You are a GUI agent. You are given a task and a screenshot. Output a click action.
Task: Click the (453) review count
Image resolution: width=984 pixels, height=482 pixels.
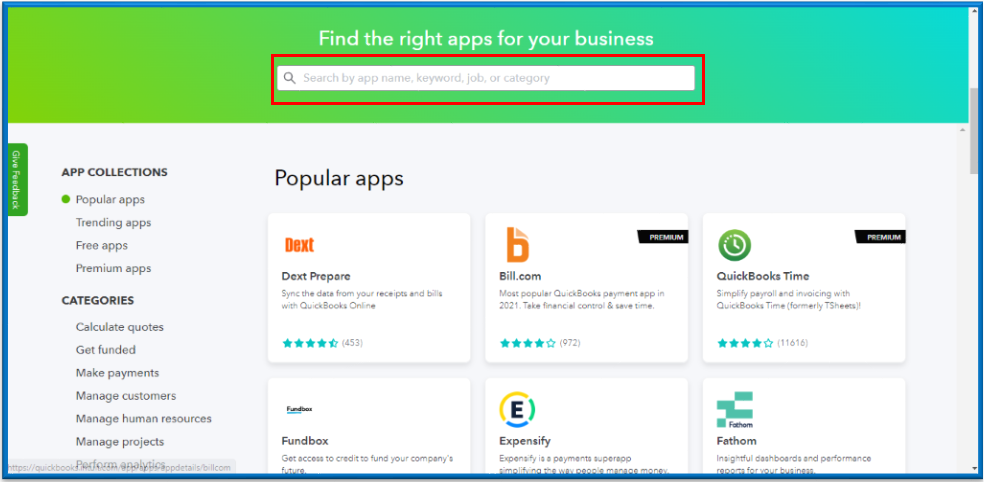(353, 343)
